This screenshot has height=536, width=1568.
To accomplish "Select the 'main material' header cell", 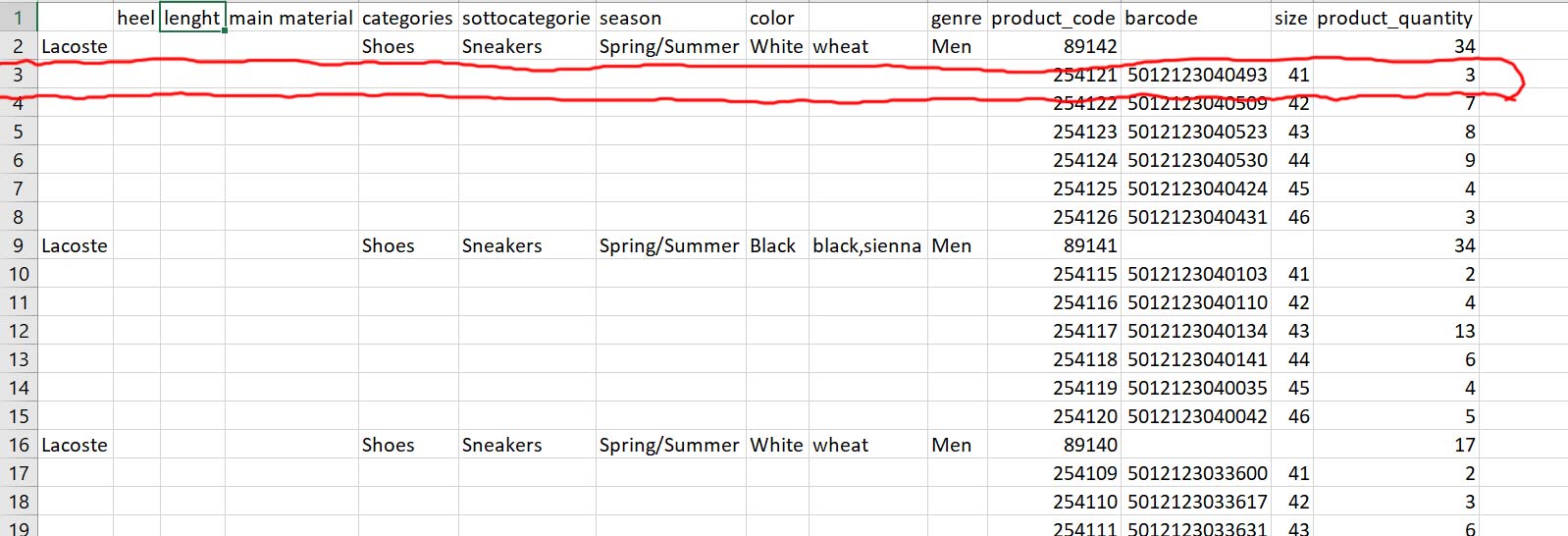I will click(290, 18).
